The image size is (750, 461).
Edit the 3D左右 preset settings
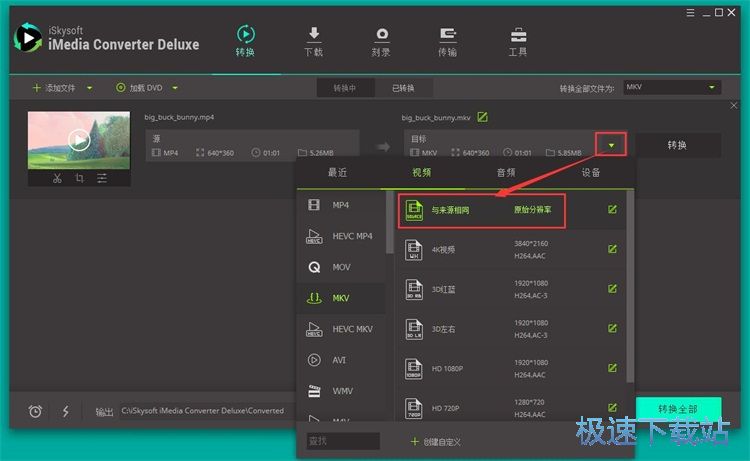click(612, 329)
